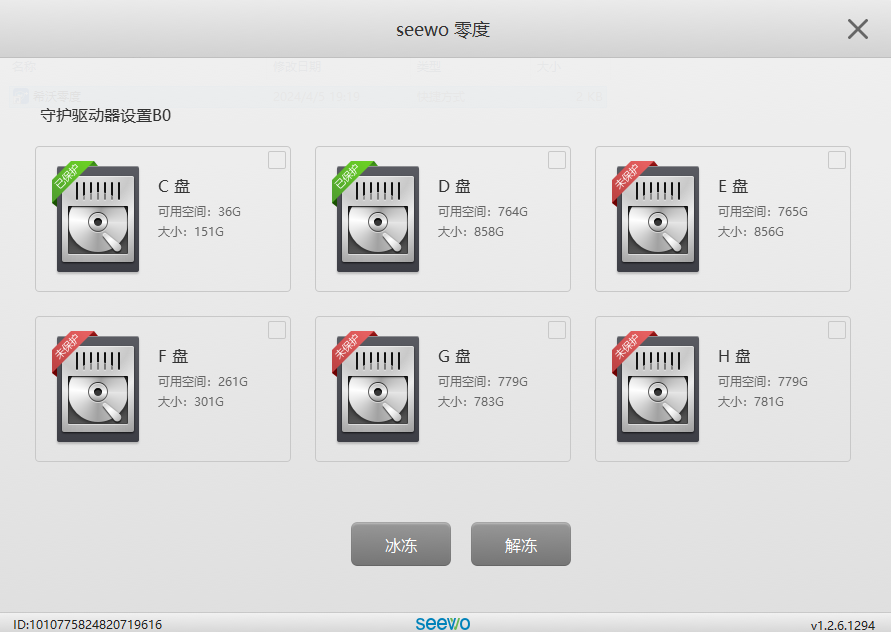
Task: Click the red 未保护 badge on G drive
Action: 345,351
